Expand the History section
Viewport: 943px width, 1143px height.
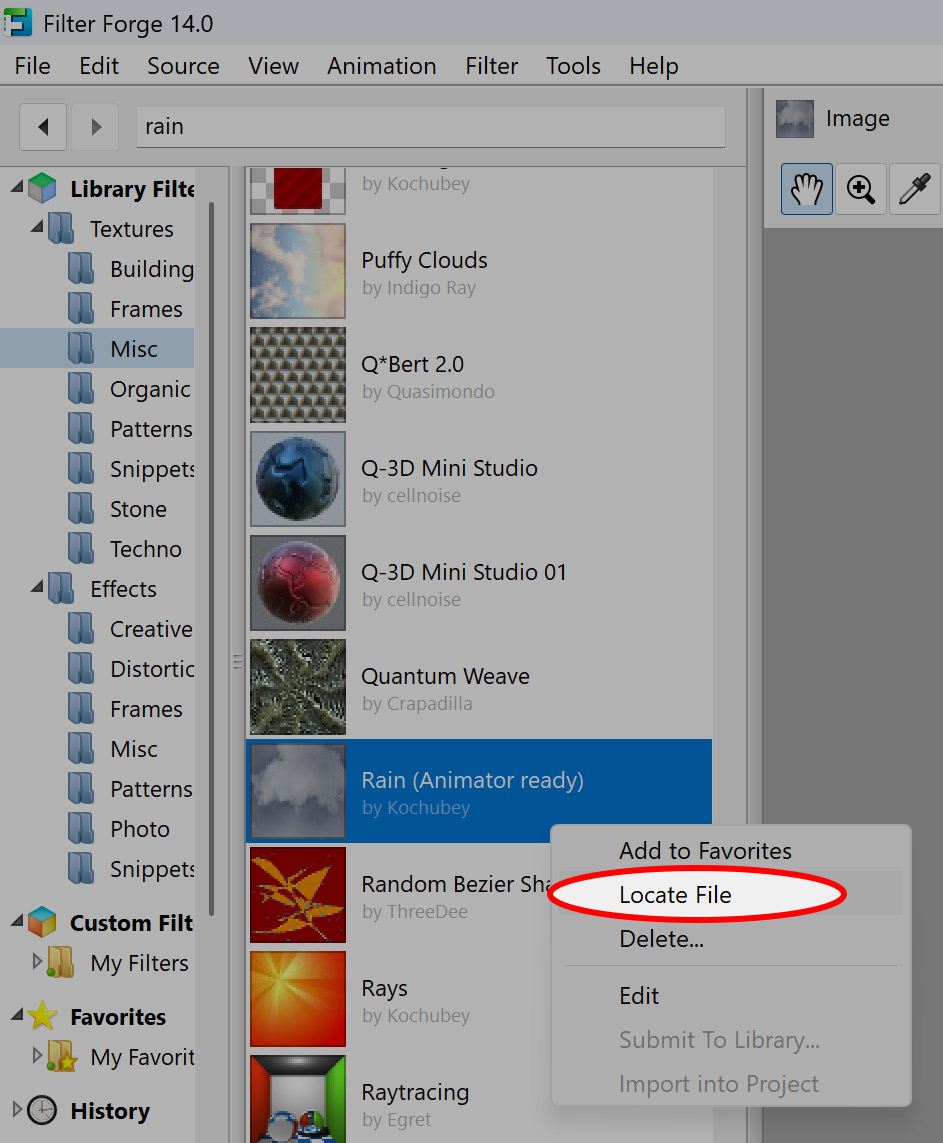click(17, 1110)
